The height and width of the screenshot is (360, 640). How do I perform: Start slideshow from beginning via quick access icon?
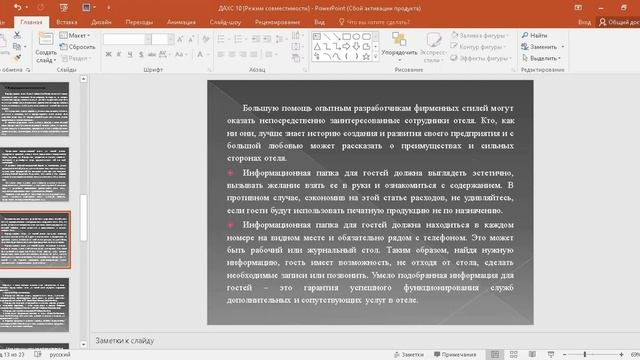[63, 7]
